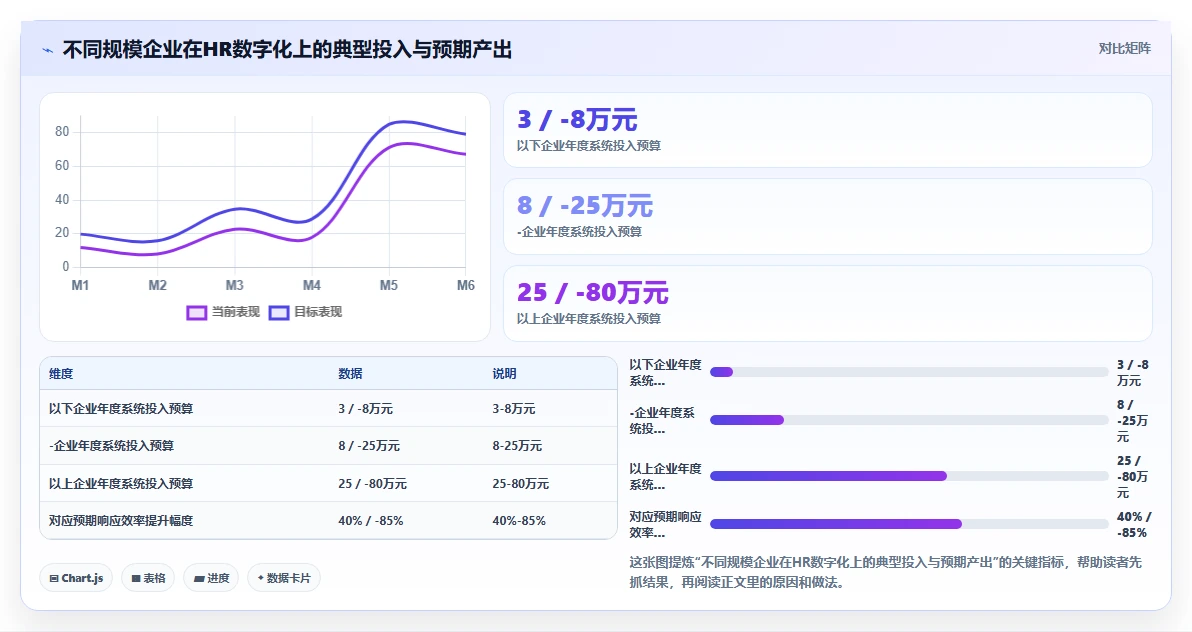Click table row label 以上企业年度系统投入预算
The image size is (1192, 632).
pos(121,484)
